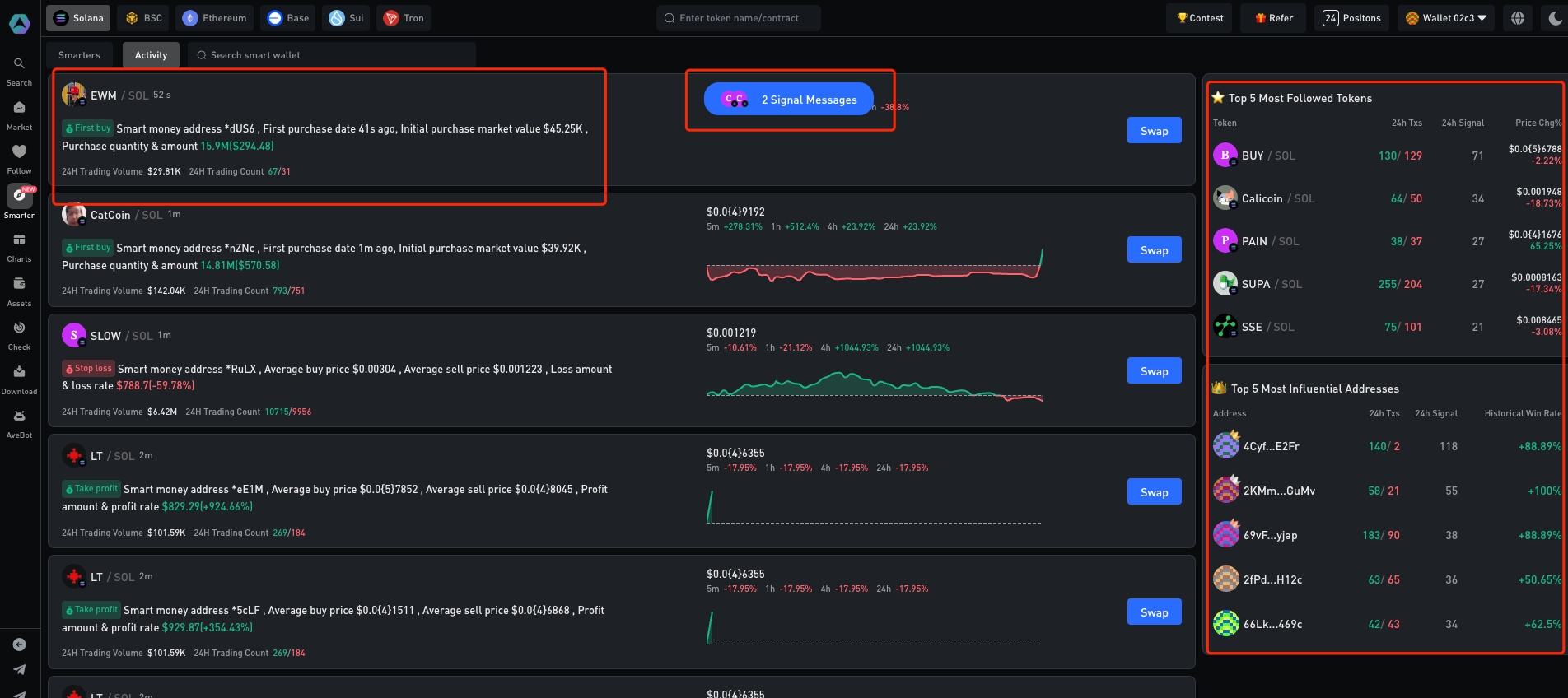
Task: Open the Assets wallet icon
Action: click(19, 285)
